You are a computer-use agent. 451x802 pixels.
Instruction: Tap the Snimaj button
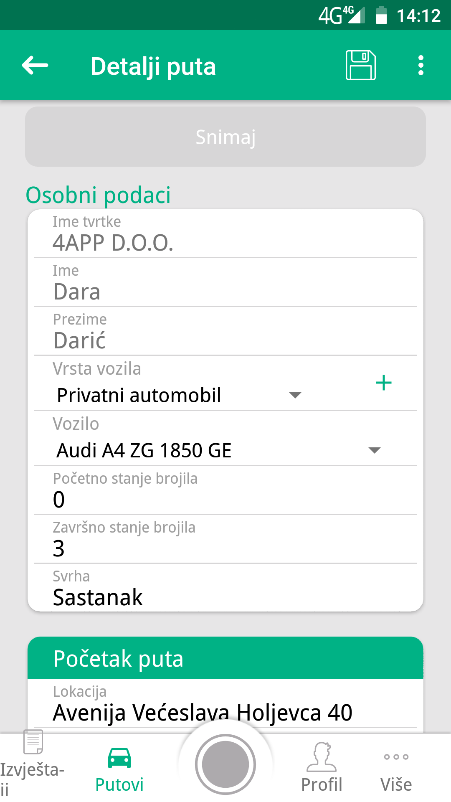point(226,137)
